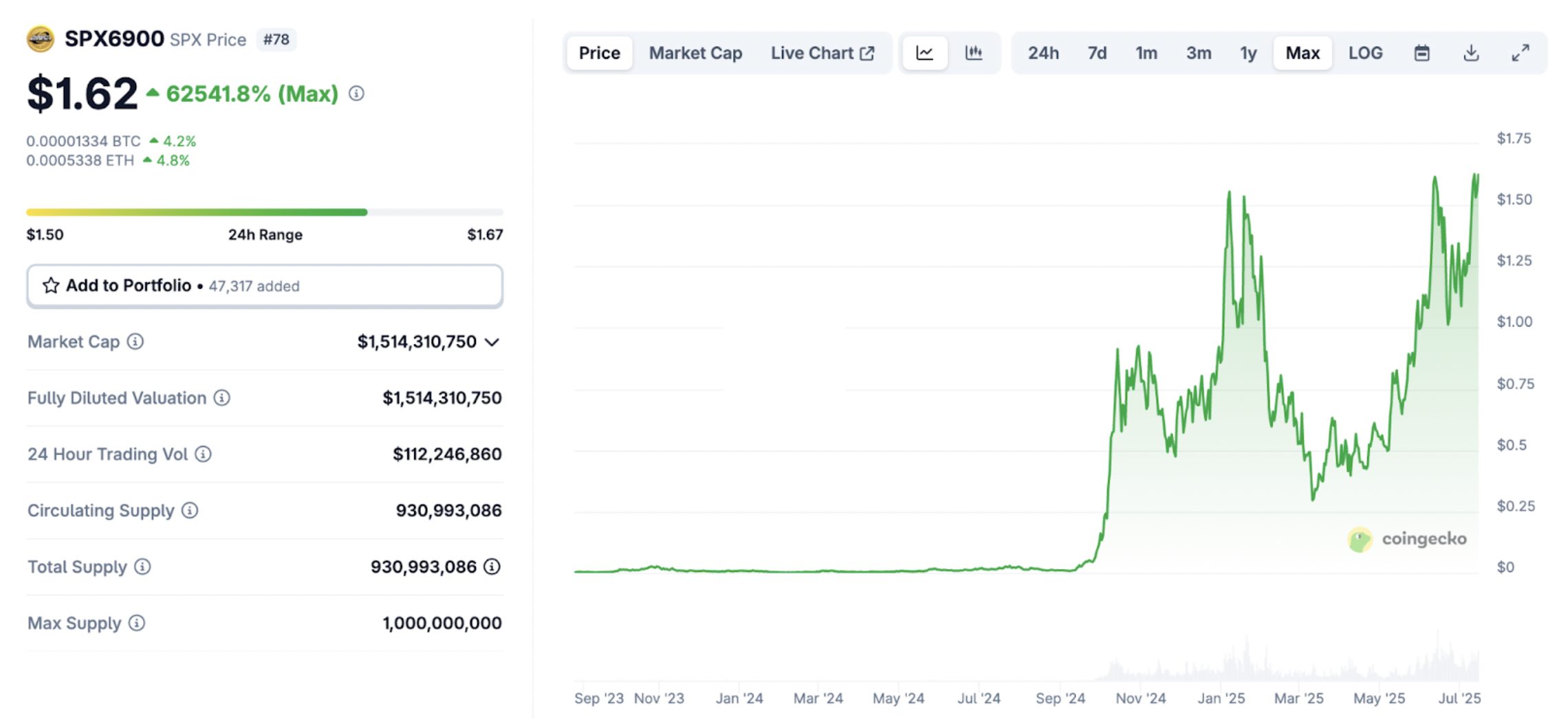Screen dimensions: 1568x726
Task: Open the calendar date range picker
Action: 1422,53
